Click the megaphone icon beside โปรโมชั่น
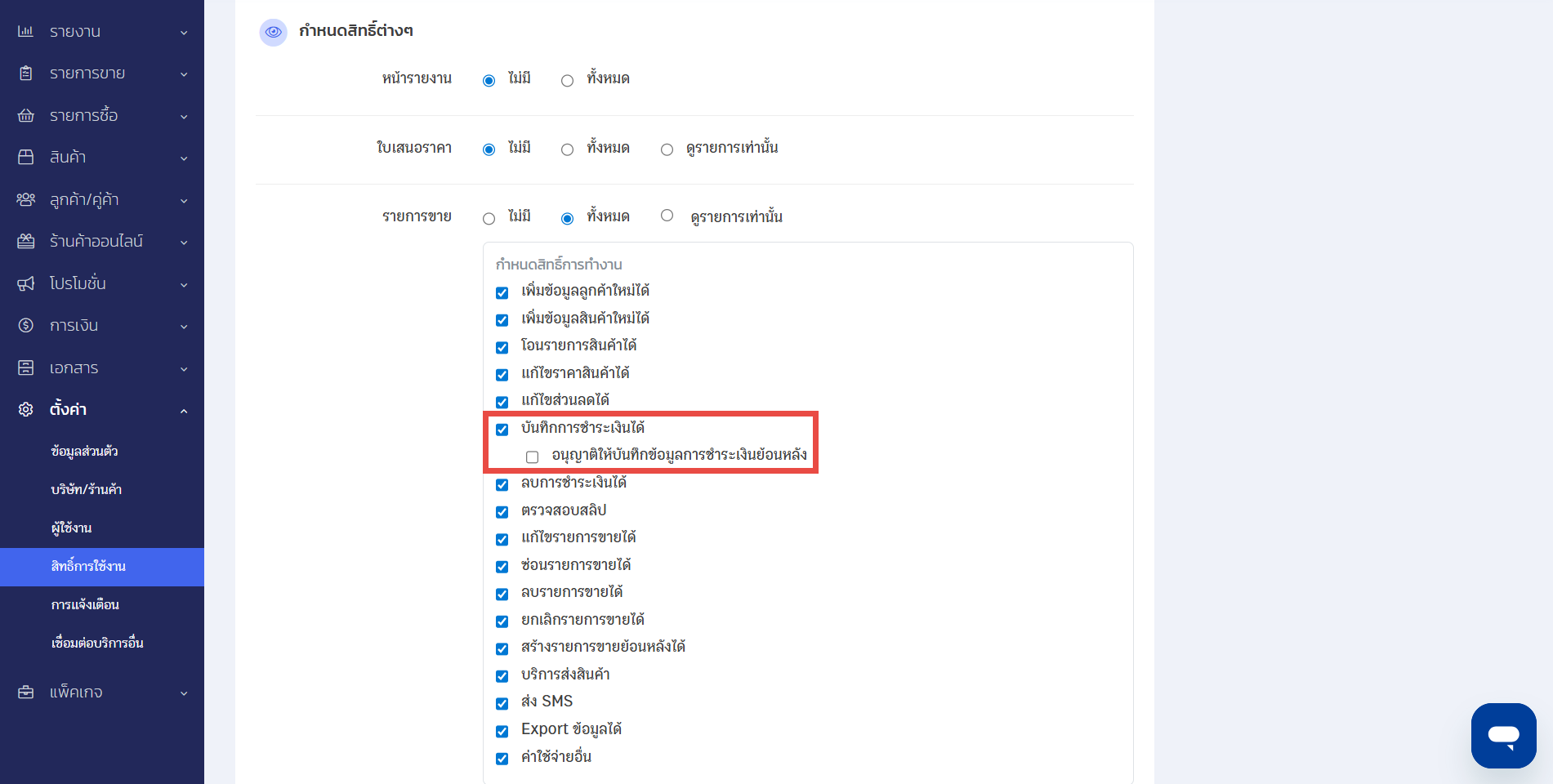 25,283
